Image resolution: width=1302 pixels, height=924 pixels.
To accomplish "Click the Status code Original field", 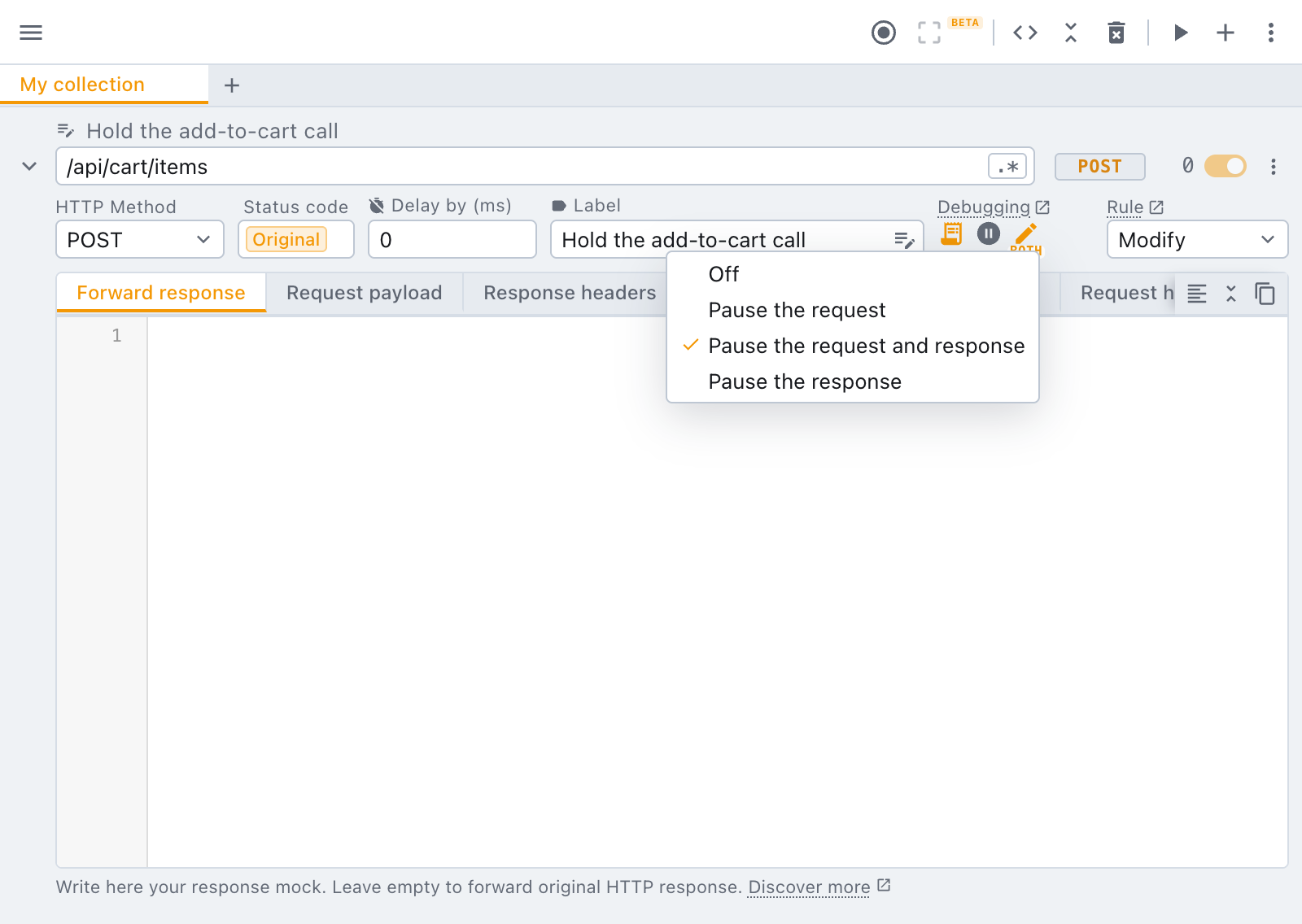I will [x=296, y=240].
